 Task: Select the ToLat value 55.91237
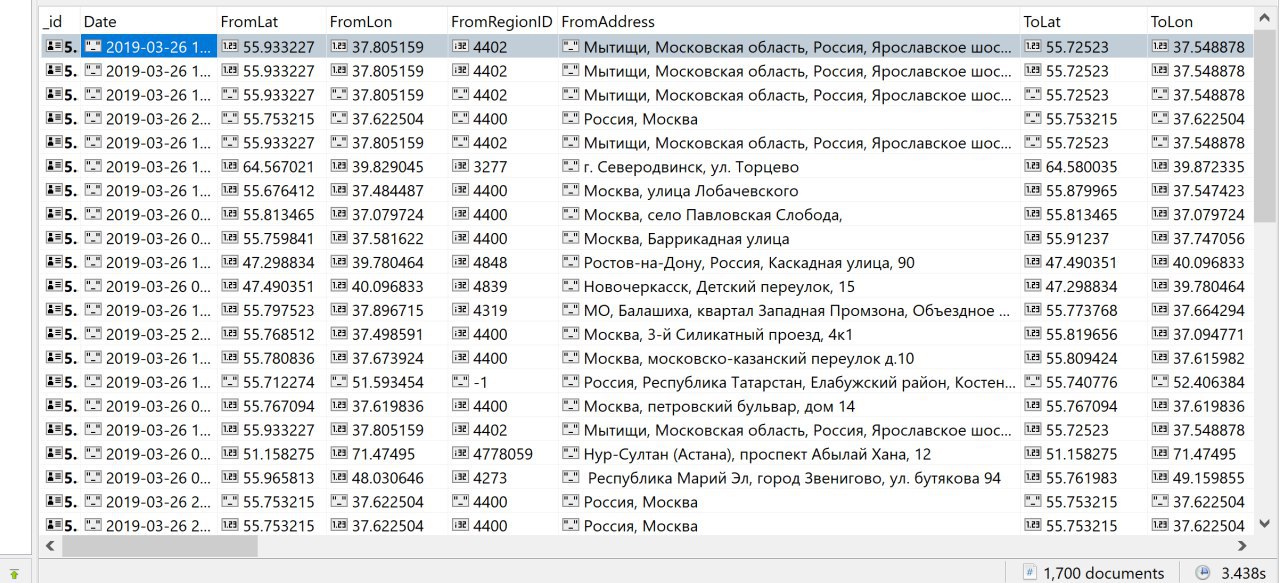click(1077, 239)
